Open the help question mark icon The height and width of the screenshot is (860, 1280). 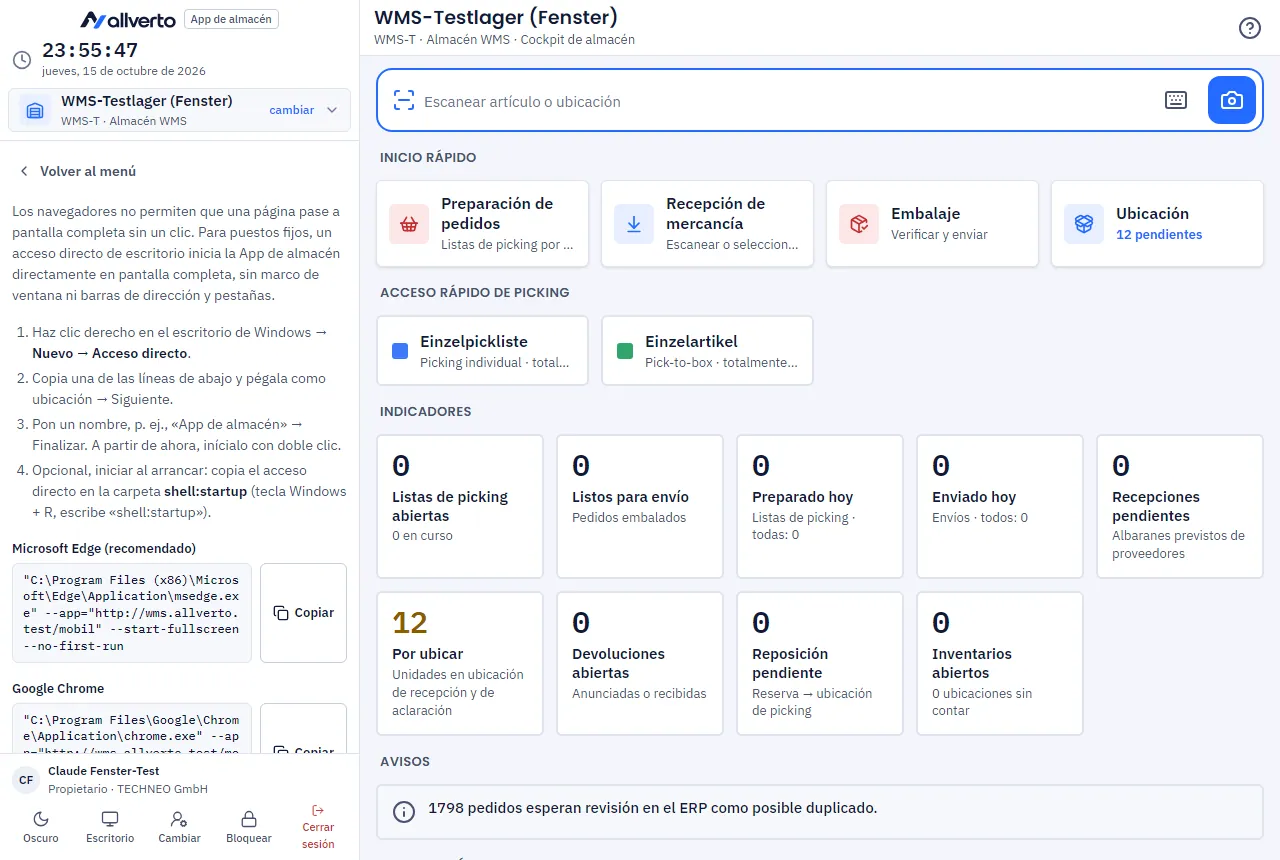coord(1249,28)
